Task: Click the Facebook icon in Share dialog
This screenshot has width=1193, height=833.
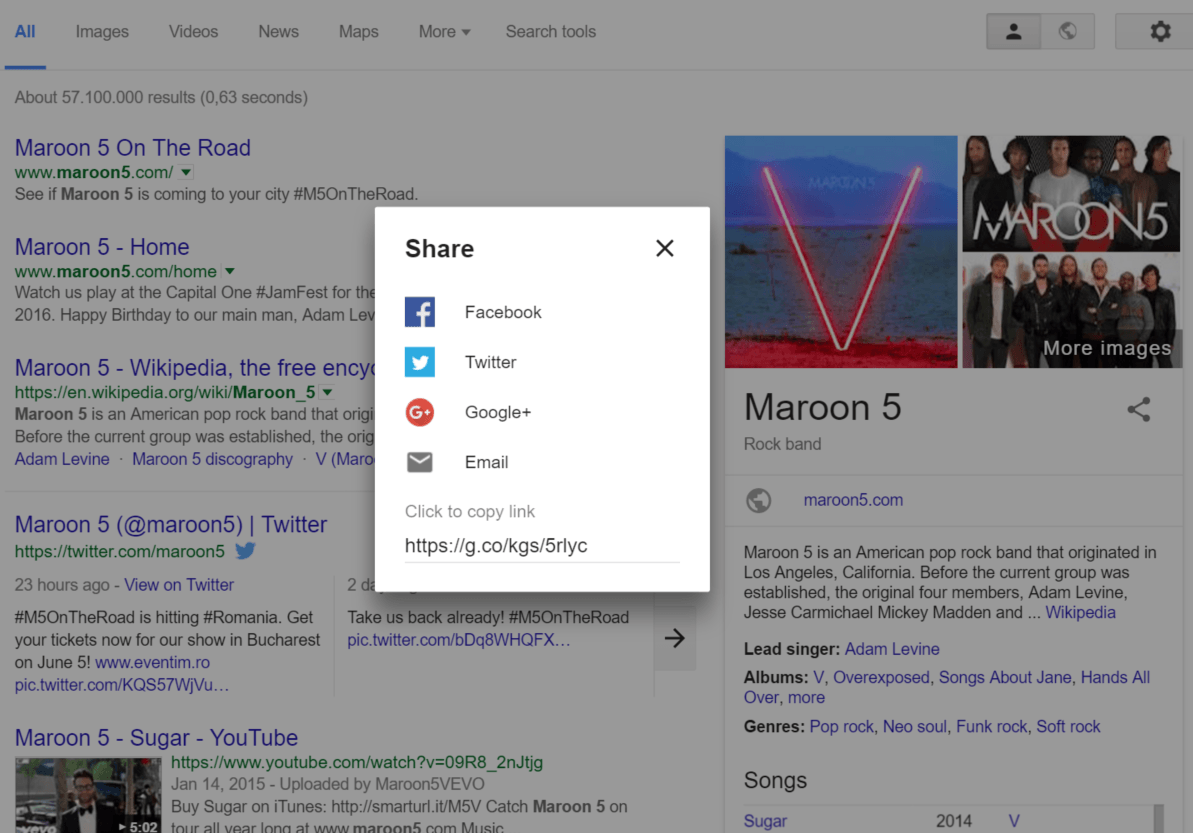Action: click(x=420, y=312)
